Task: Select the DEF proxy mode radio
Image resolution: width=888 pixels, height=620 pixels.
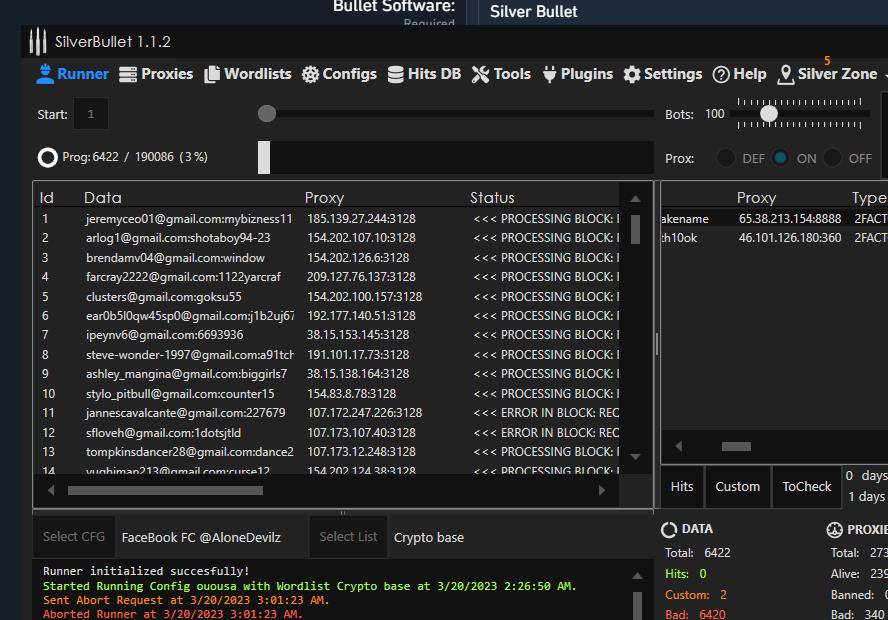Action: [727, 158]
